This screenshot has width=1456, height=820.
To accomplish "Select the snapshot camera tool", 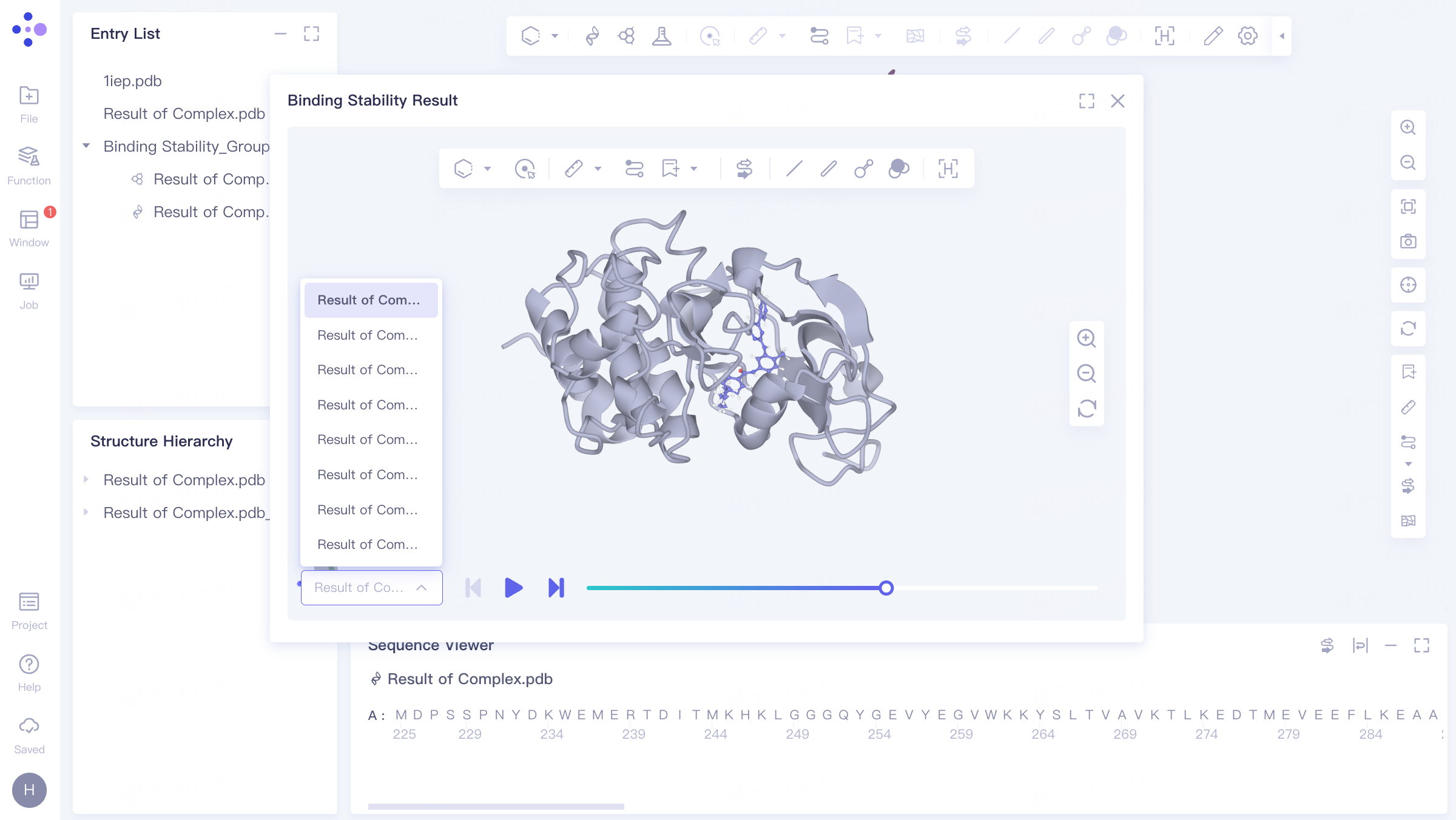I will pyautogui.click(x=1409, y=241).
